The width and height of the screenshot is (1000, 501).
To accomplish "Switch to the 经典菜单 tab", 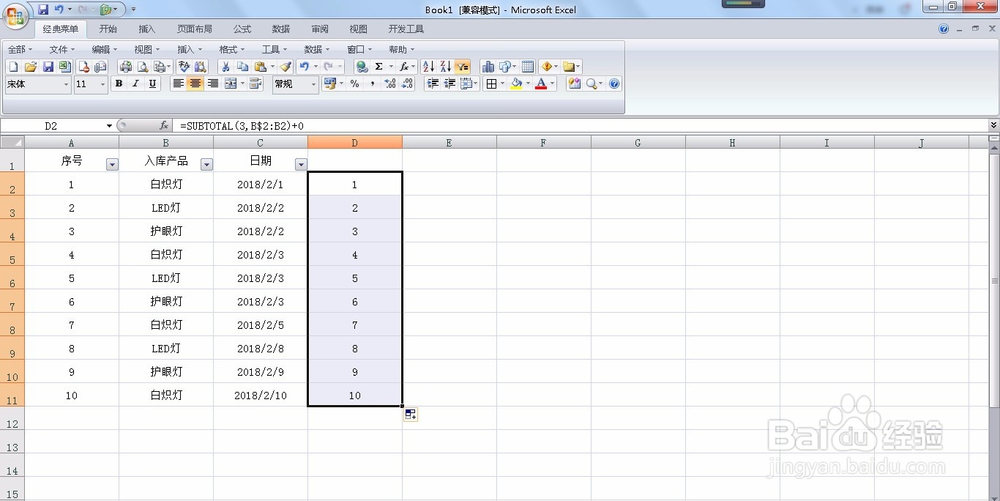I will coord(61,29).
